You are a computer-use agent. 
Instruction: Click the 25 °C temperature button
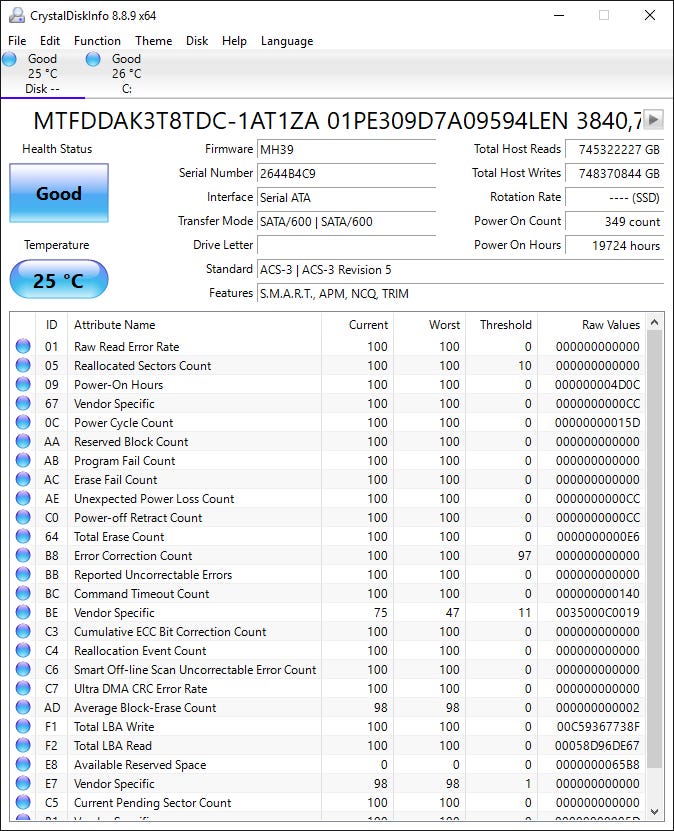pos(59,279)
